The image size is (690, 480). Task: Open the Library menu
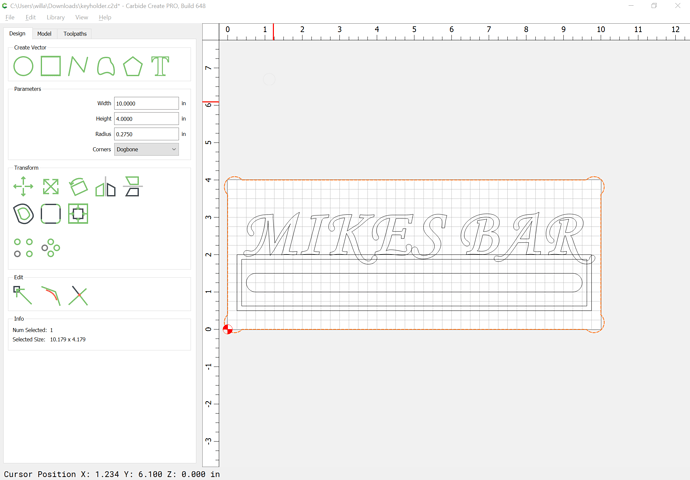pos(55,17)
